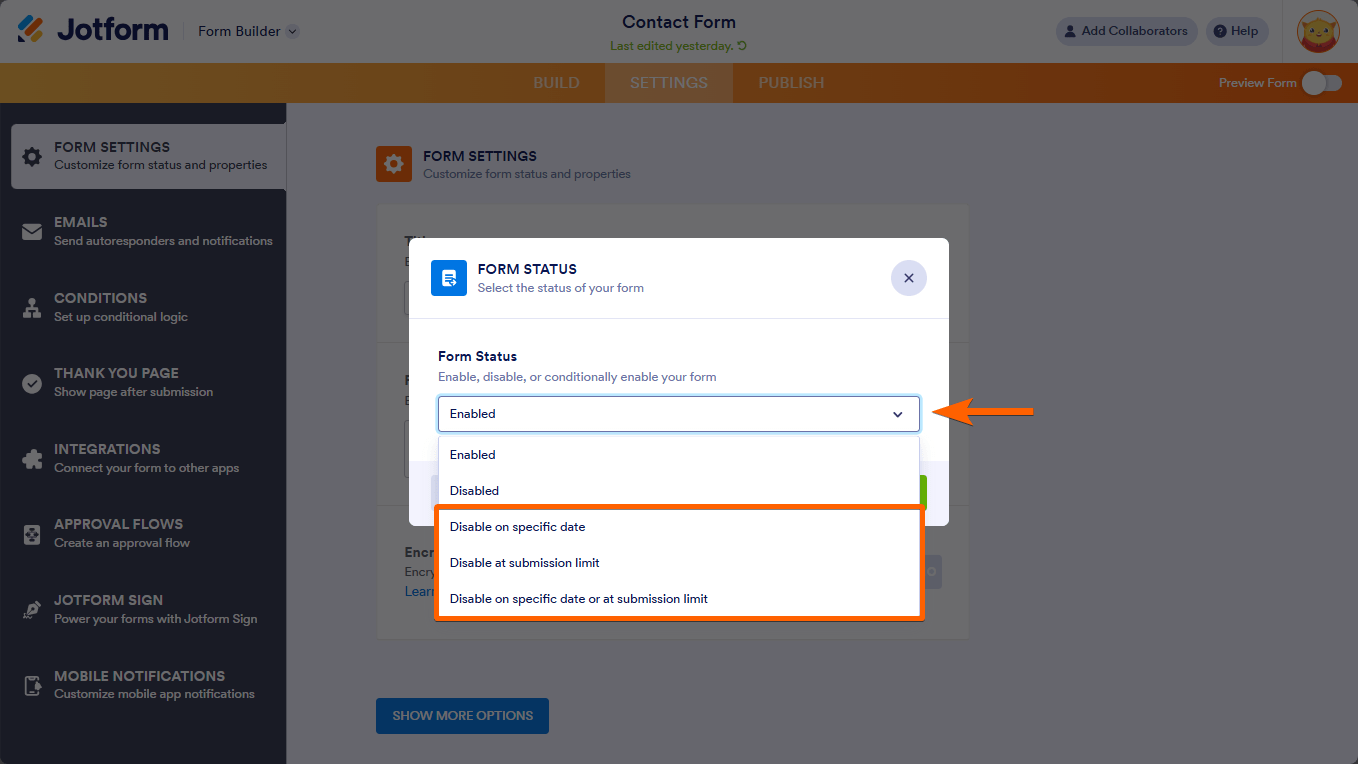This screenshot has height=764, width=1358.
Task: Choose Disable on specific date option
Action: [517, 527]
